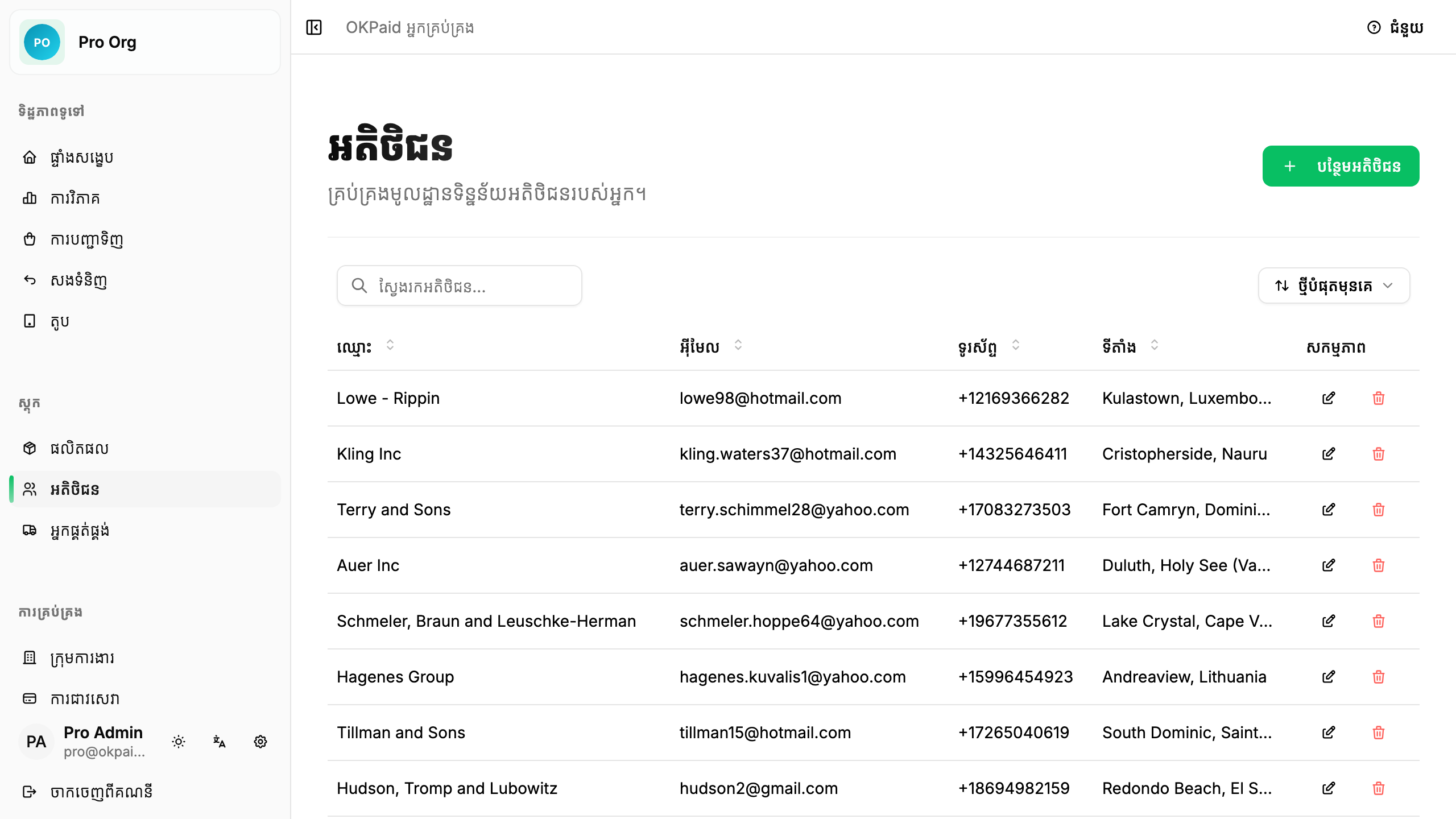Collapse the sidebar panel icon
1456x819 pixels.
click(314, 27)
